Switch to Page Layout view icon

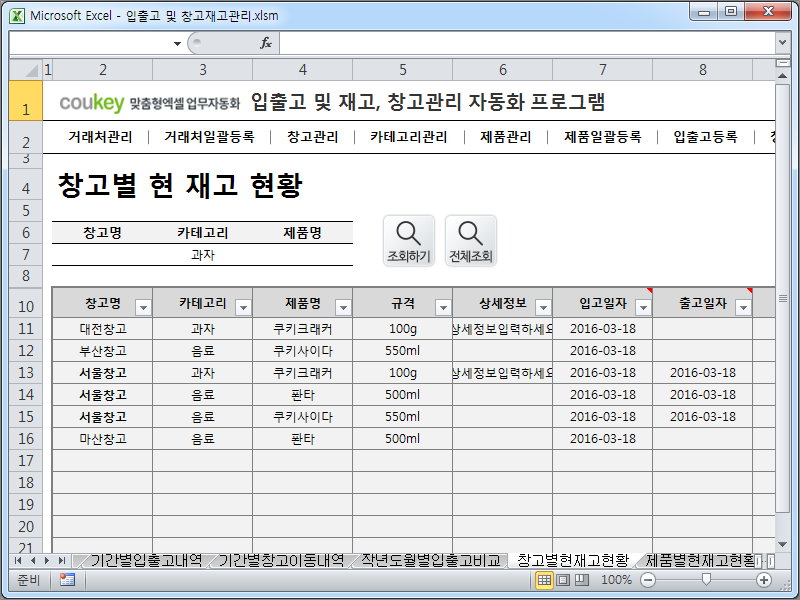tap(563, 580)
